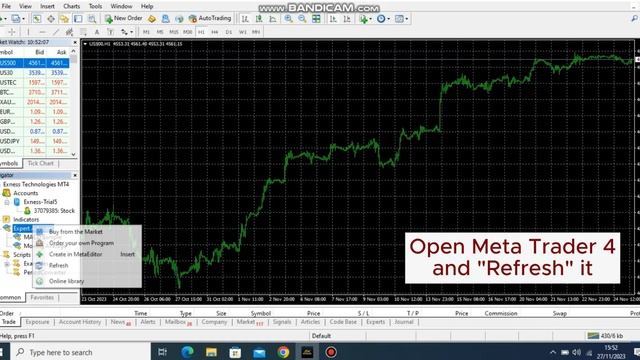Open the Favorites tab in Navigator
The height and width of the screenshot is (360, 640).
click(42, 297)
